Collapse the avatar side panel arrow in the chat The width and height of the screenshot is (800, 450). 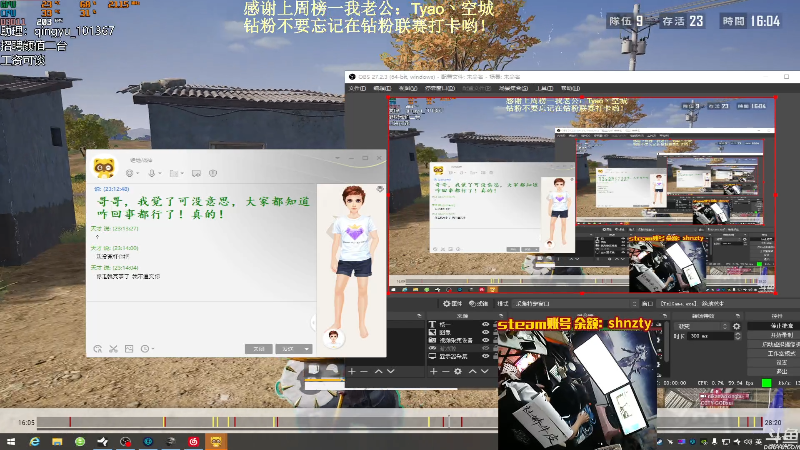click(x=313, y=322)
